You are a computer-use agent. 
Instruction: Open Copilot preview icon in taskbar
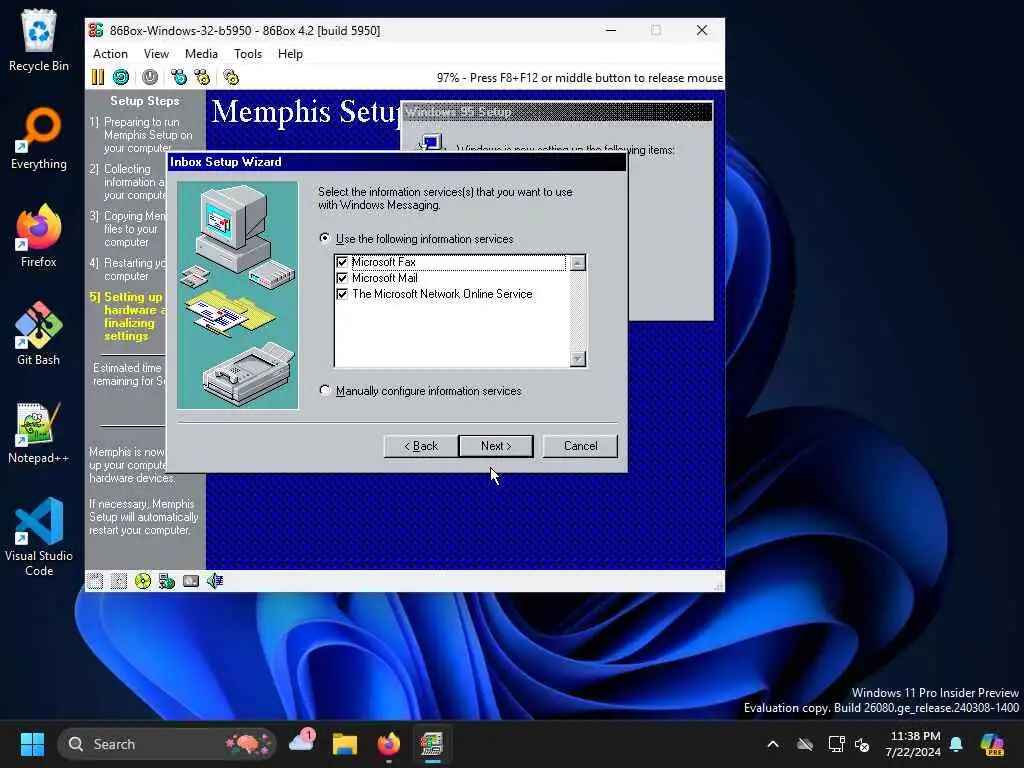coord(992,744)
